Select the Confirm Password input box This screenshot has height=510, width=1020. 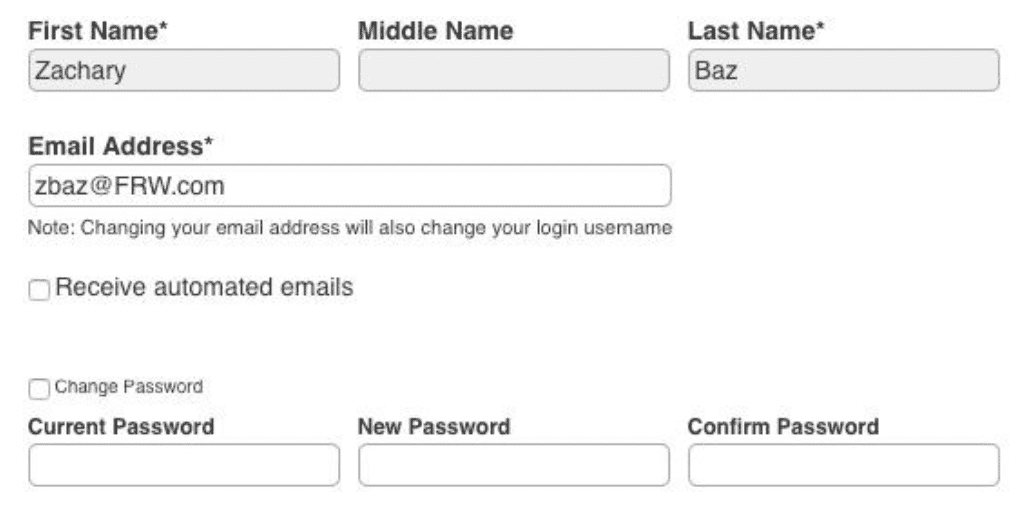(843, 465)
